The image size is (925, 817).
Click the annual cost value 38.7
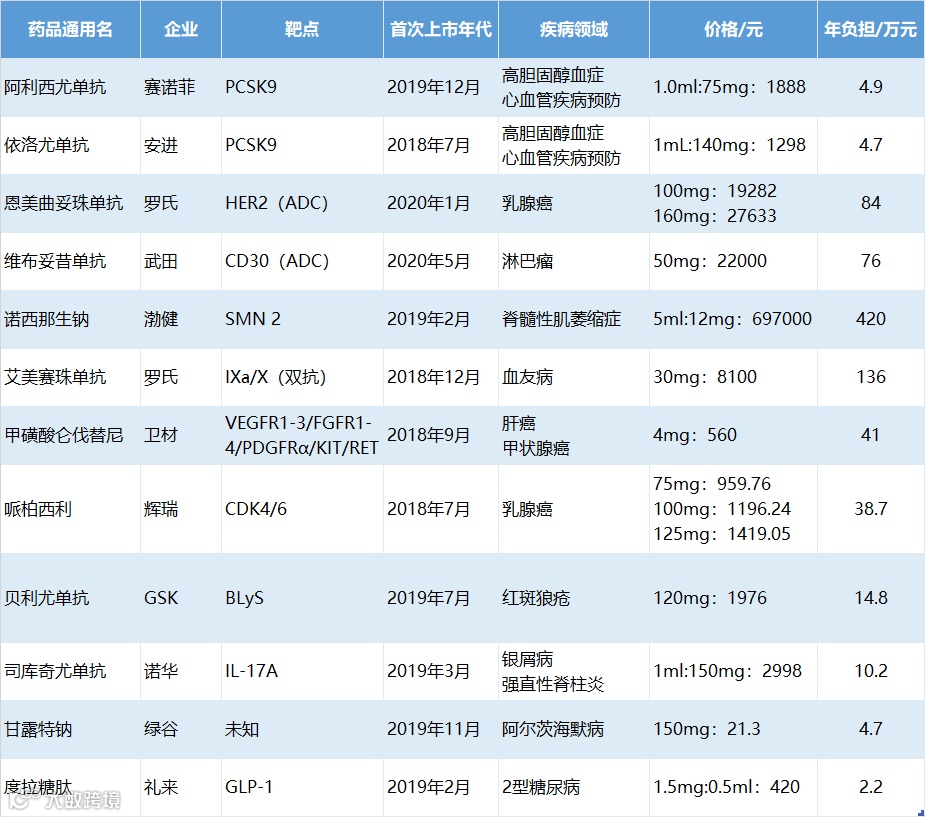tap(871, 509)
